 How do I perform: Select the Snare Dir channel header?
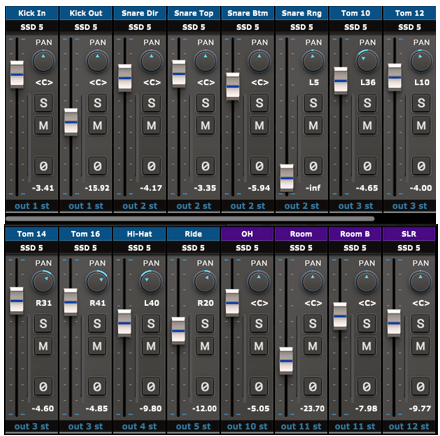140,13
